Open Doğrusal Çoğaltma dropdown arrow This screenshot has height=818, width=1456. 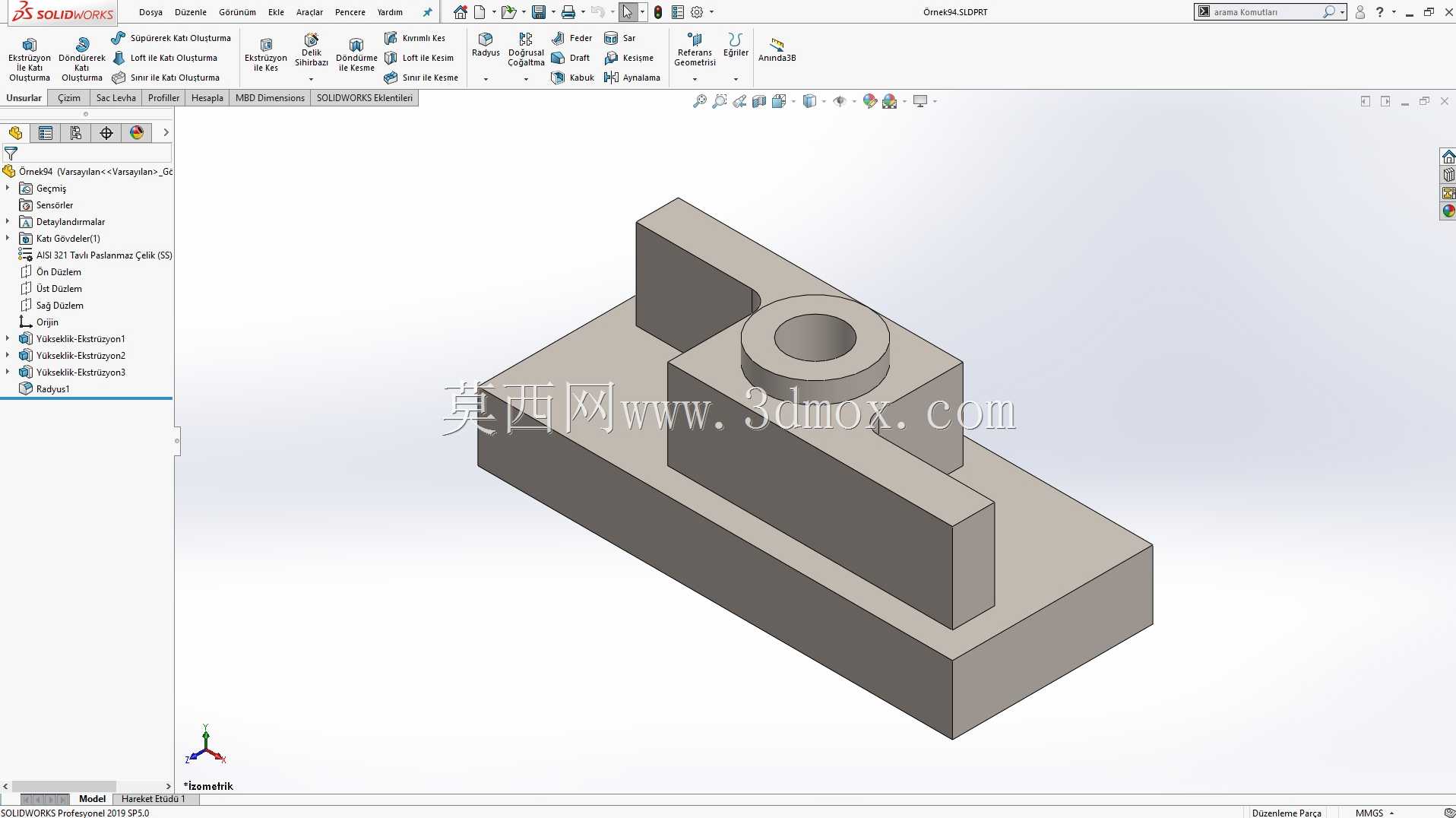tap(526, 79)
